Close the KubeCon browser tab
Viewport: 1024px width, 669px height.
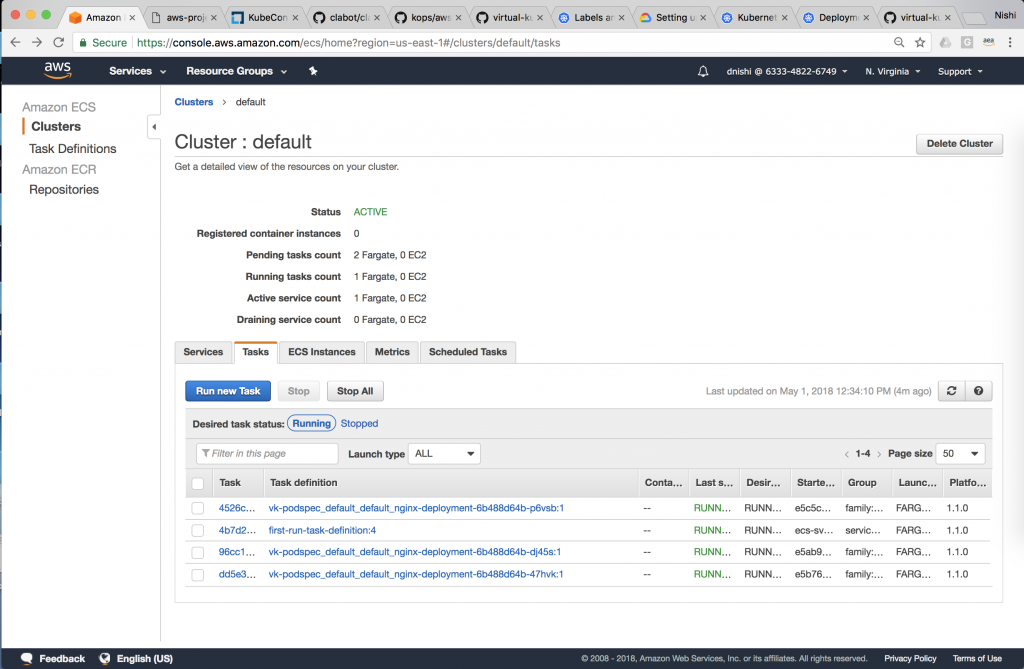tap(295, 18)
